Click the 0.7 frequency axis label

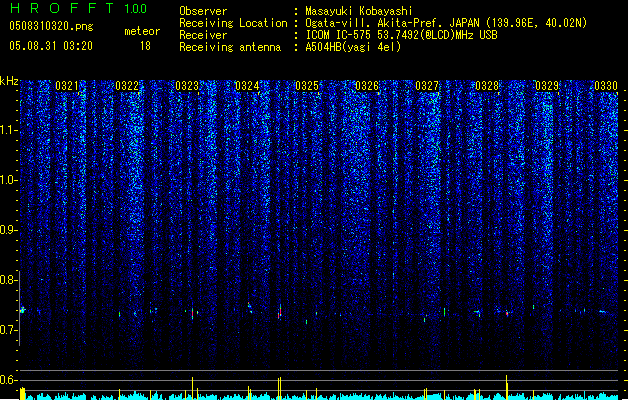click(x=8, y=330)
